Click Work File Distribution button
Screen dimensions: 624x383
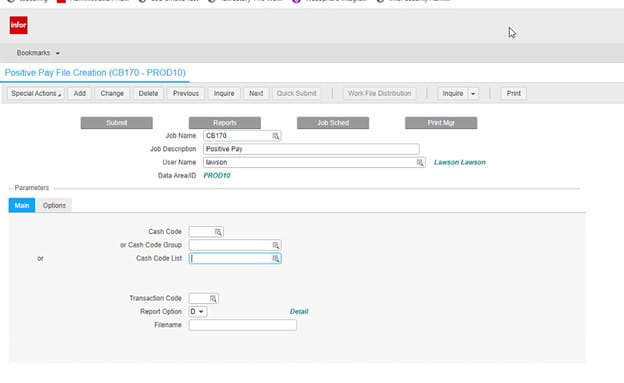(379, 94)
